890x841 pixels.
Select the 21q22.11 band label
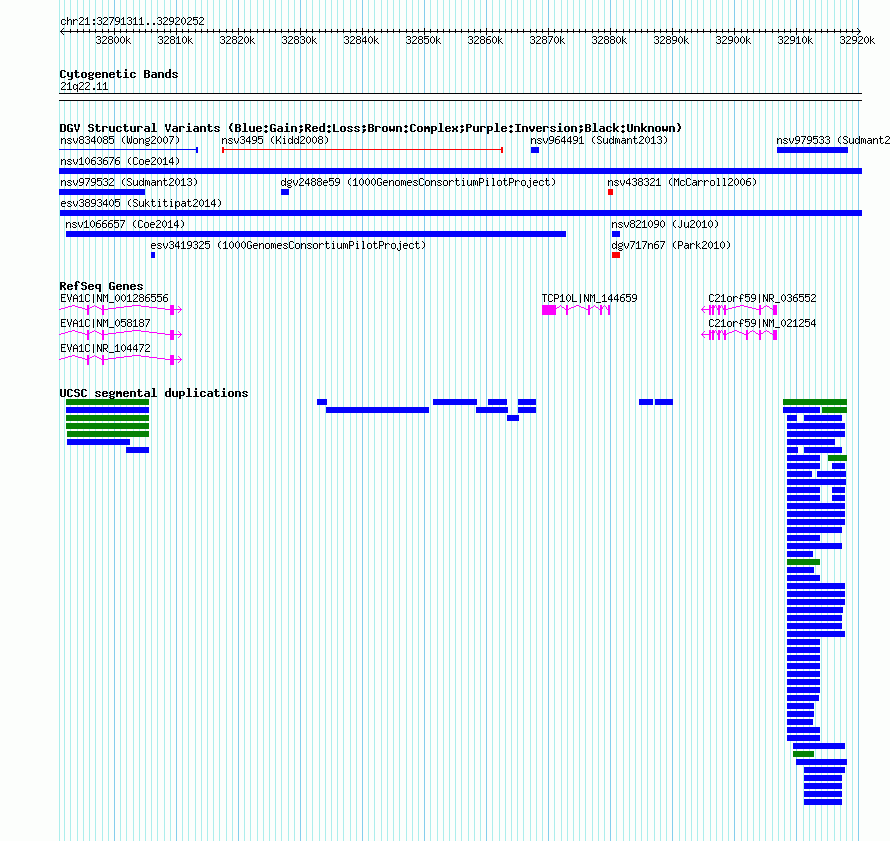coord(84,86)
